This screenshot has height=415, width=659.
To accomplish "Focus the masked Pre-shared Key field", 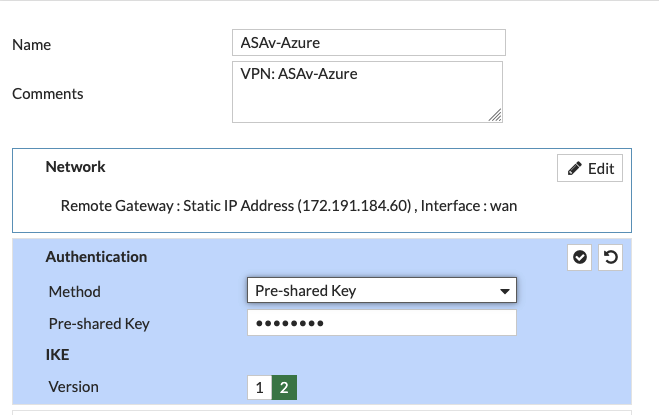I will [x=381, y=323].
